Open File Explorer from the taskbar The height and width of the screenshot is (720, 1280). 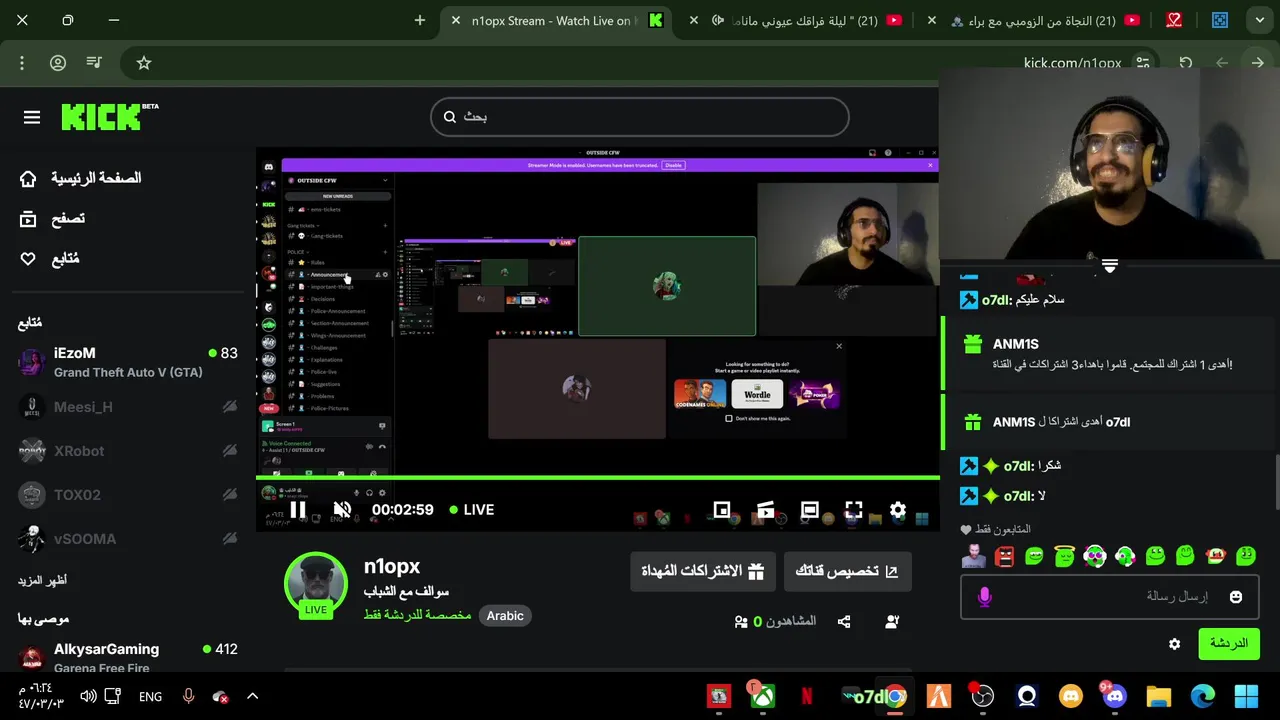1158,696
